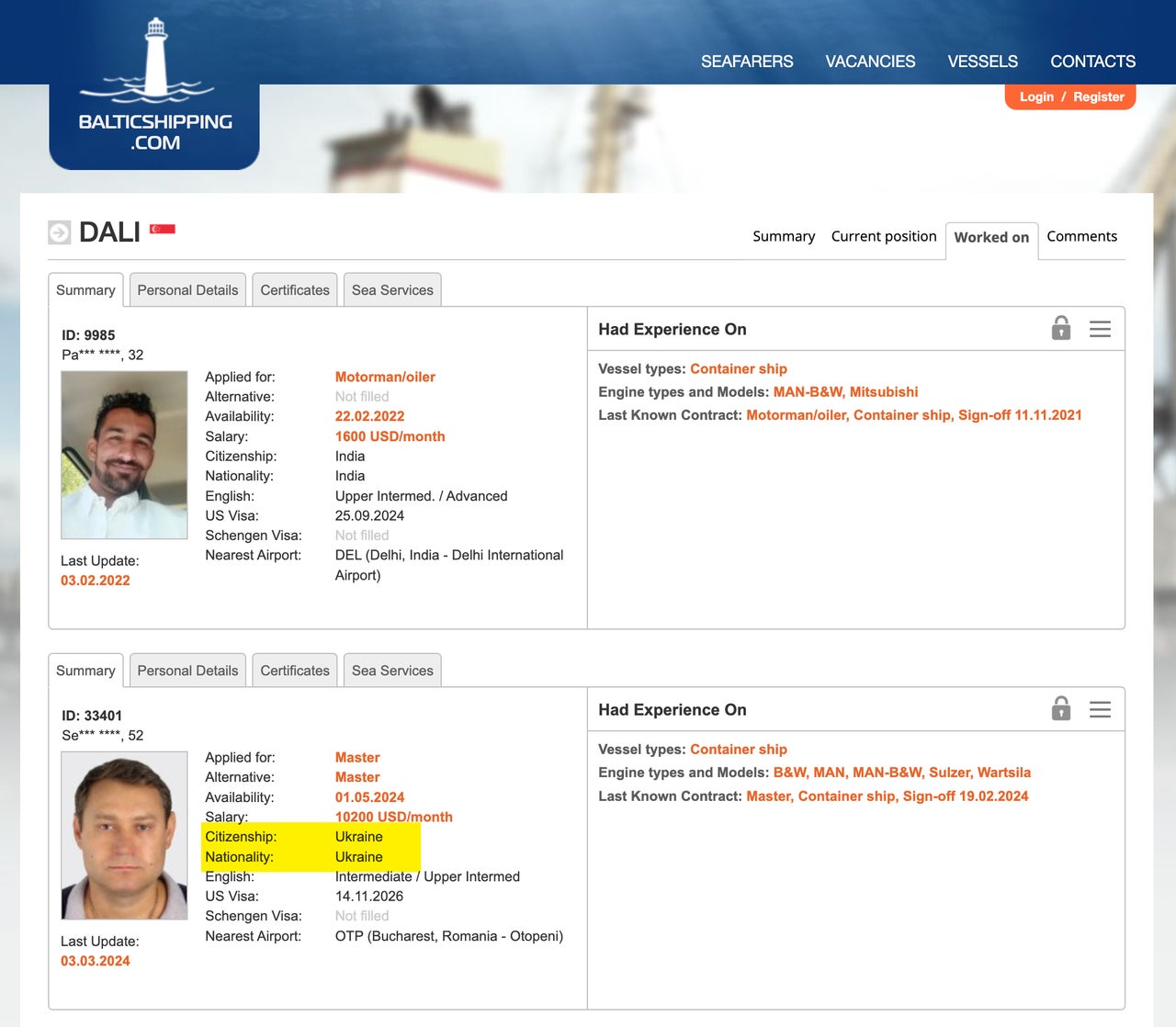The height and width of the screenshot is (1027, 1176).
Task: Click the lock icon in first seafarer panel
Action: tap(1061, 328)
